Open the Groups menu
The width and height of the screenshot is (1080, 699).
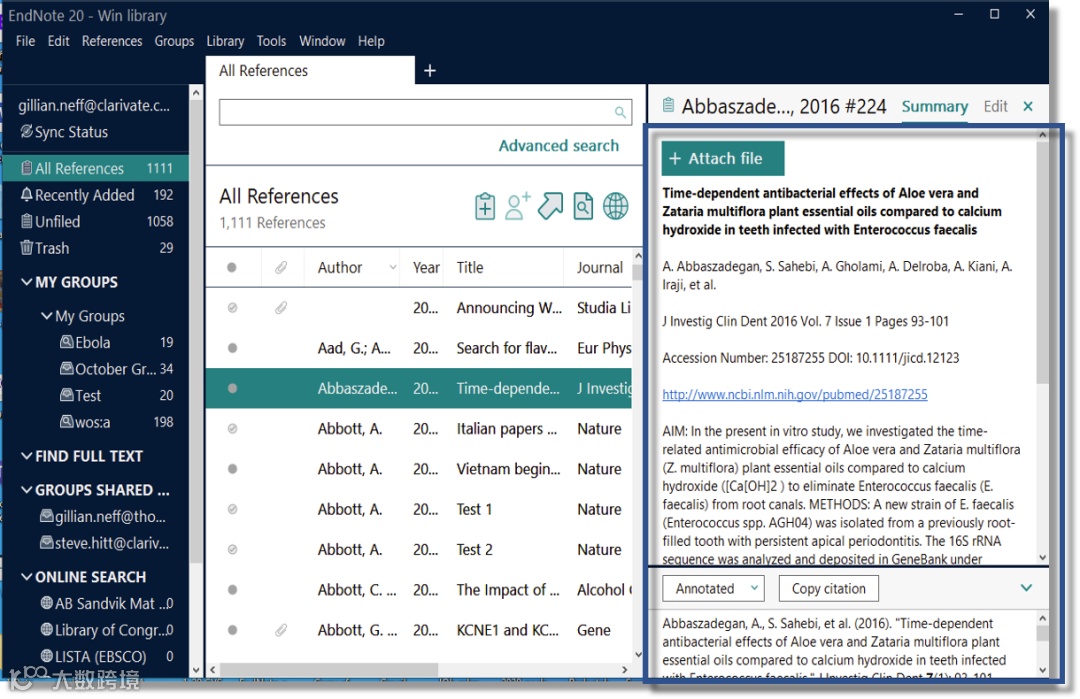click(174, 41)
